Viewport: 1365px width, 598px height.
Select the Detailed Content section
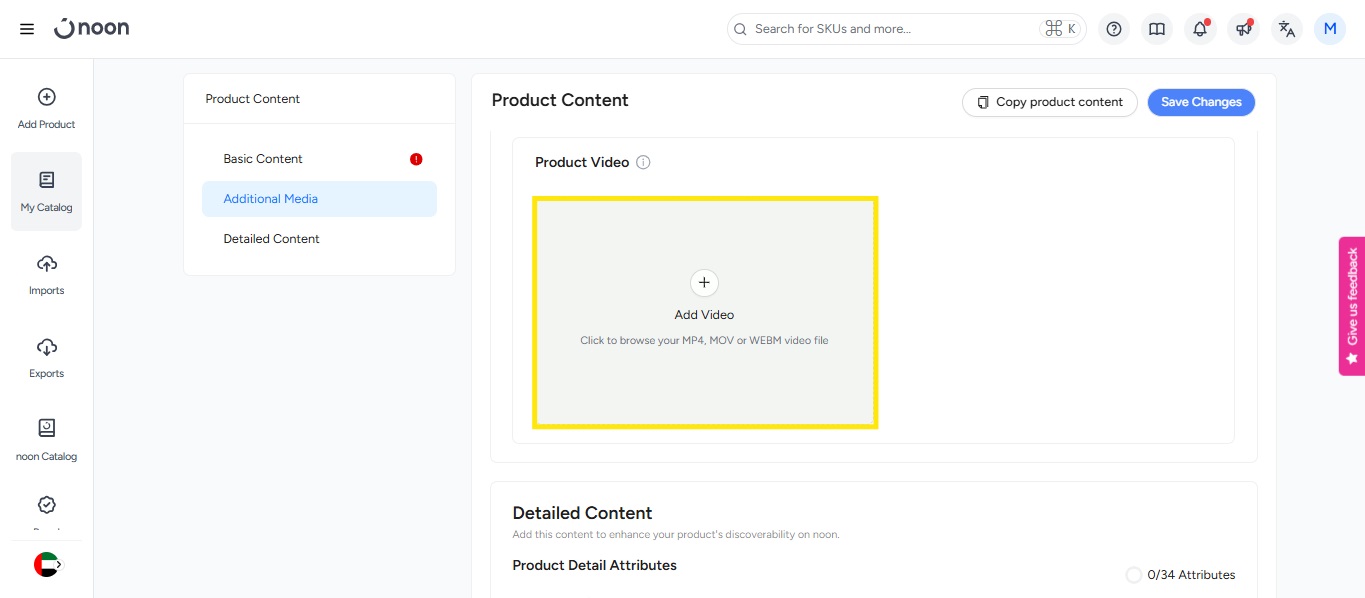tap(271, 239)
